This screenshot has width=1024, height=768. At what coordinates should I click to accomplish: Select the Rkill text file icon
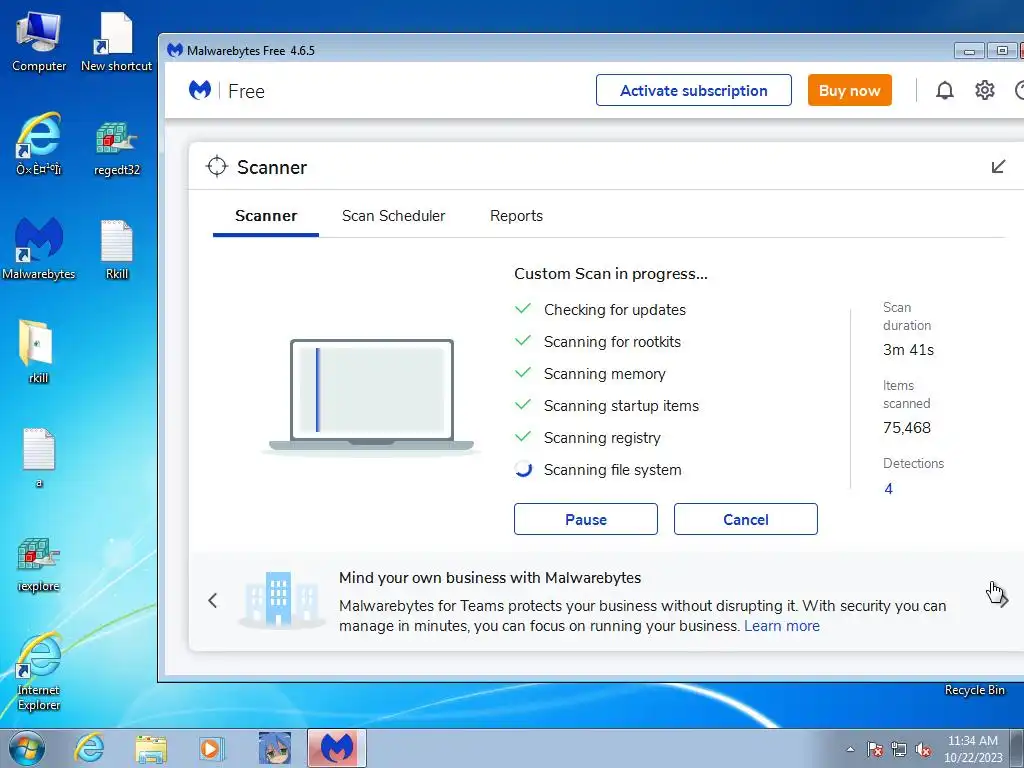click(117, 249)
